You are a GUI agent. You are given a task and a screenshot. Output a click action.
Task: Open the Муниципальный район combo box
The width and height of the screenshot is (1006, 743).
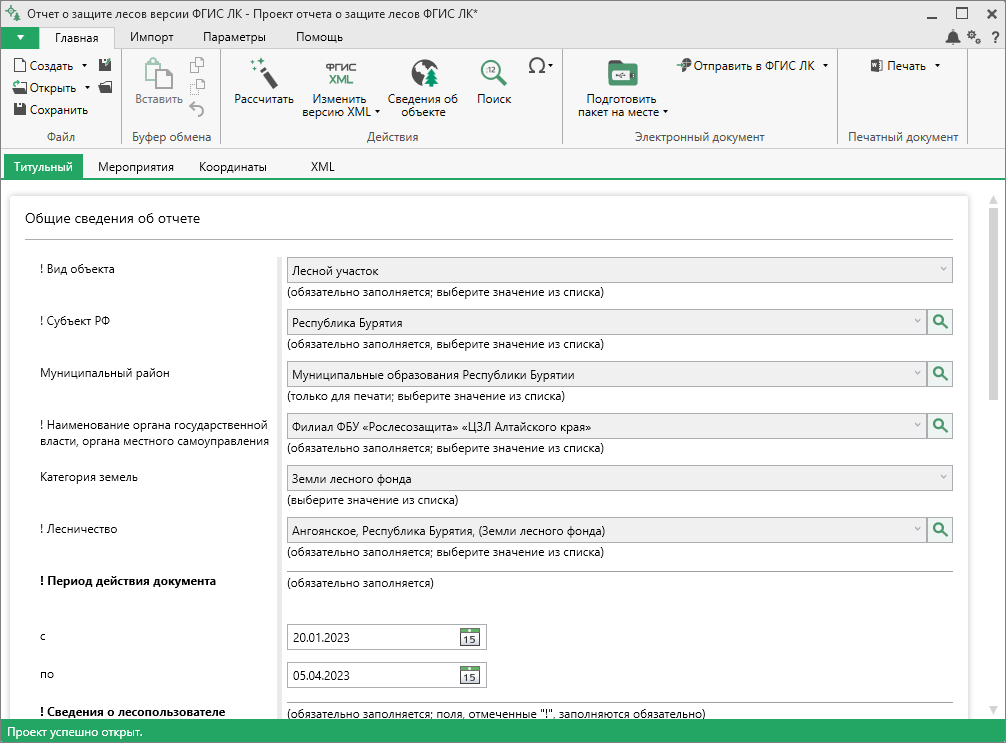[606, 374]
